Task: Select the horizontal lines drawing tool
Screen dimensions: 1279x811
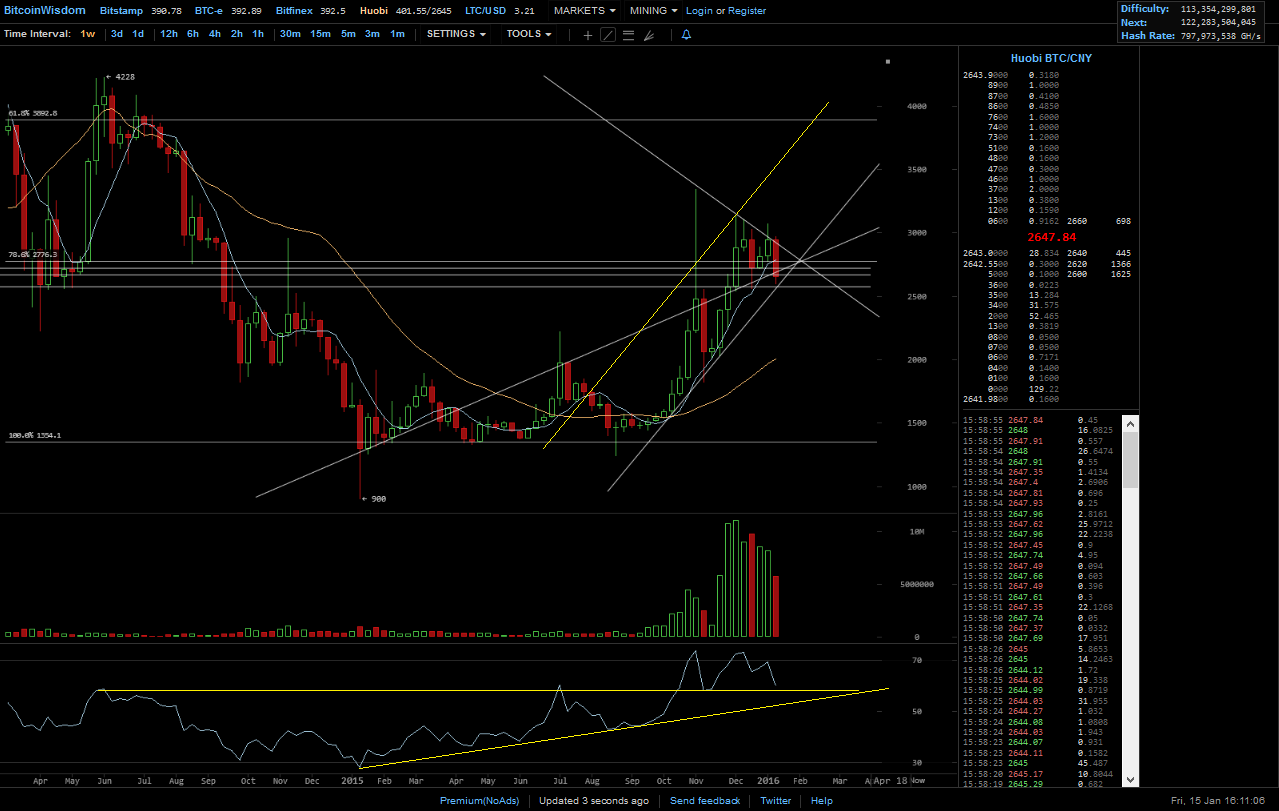Action: (628, 34)
